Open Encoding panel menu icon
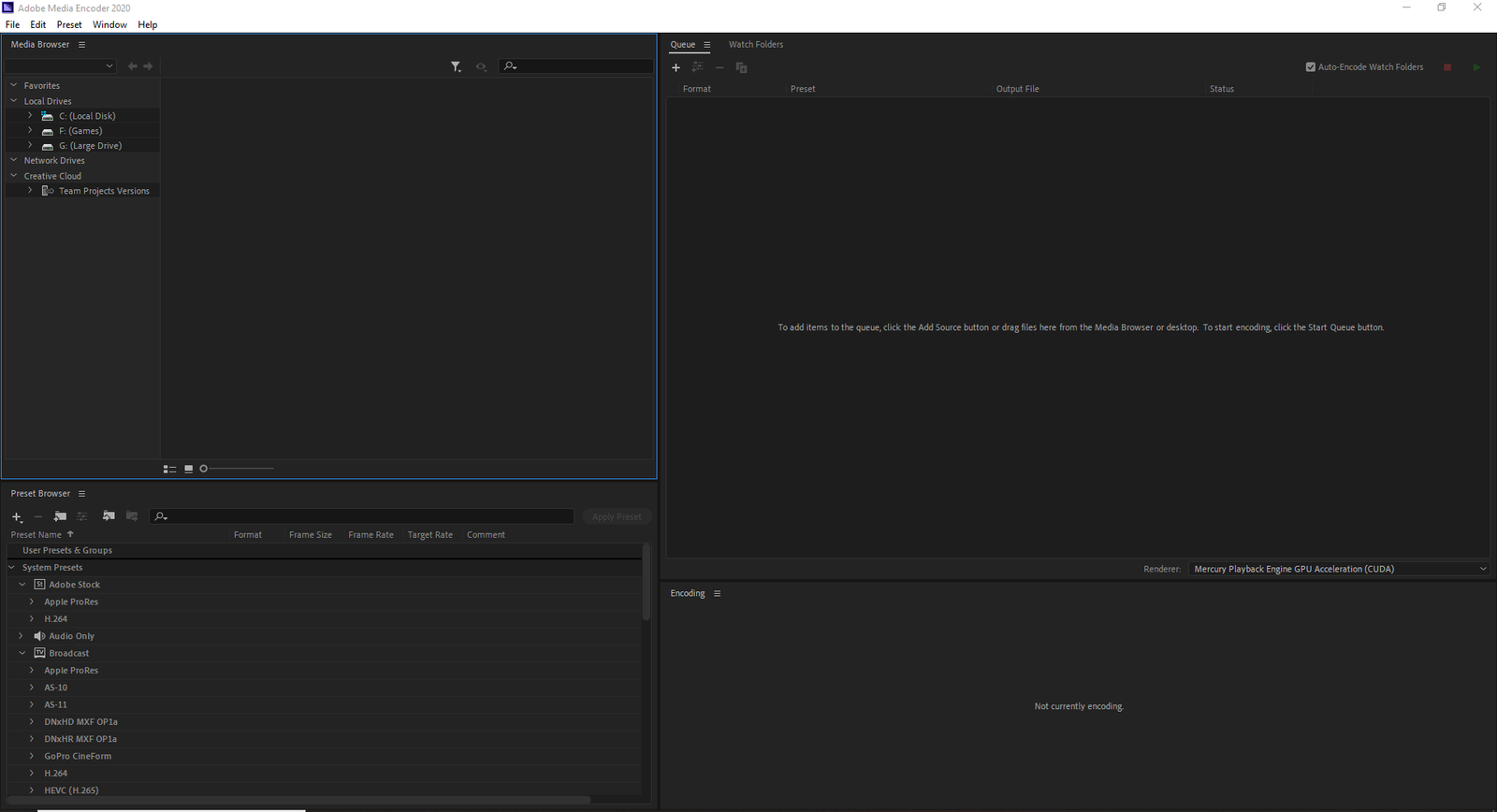Viewport: 1497px width, 812px height. pos(718,594)
